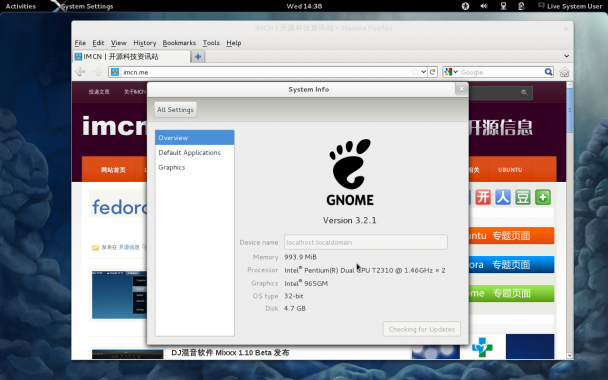Open Firefox File menu
The width and height of the screenshot is (608, 380).
tap(80, 43)
